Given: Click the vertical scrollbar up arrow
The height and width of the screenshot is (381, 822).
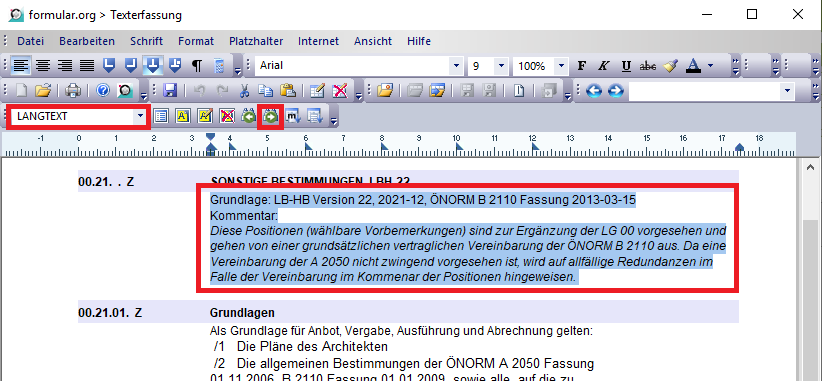Looking at the screenshot, I should click(x=810, y=167).
